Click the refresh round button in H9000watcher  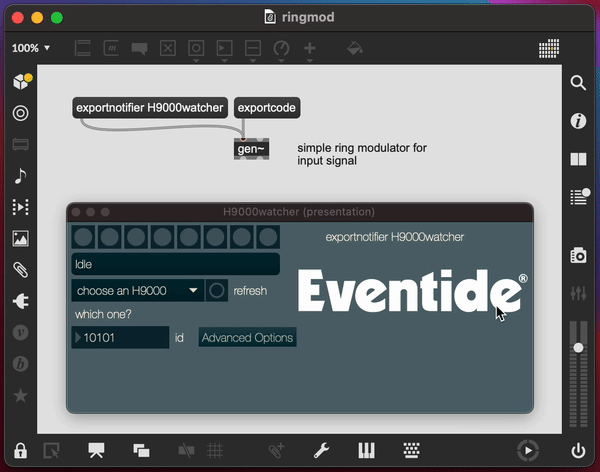(217, 291)
